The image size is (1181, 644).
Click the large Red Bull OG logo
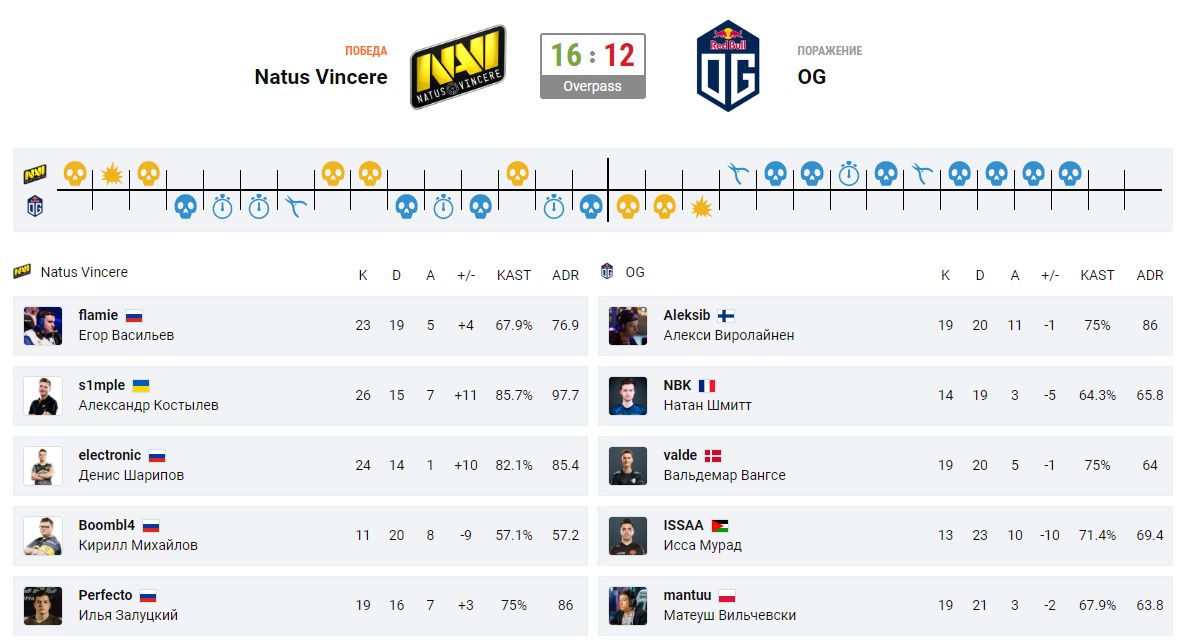pyautogui.click(x=727, y=67)
